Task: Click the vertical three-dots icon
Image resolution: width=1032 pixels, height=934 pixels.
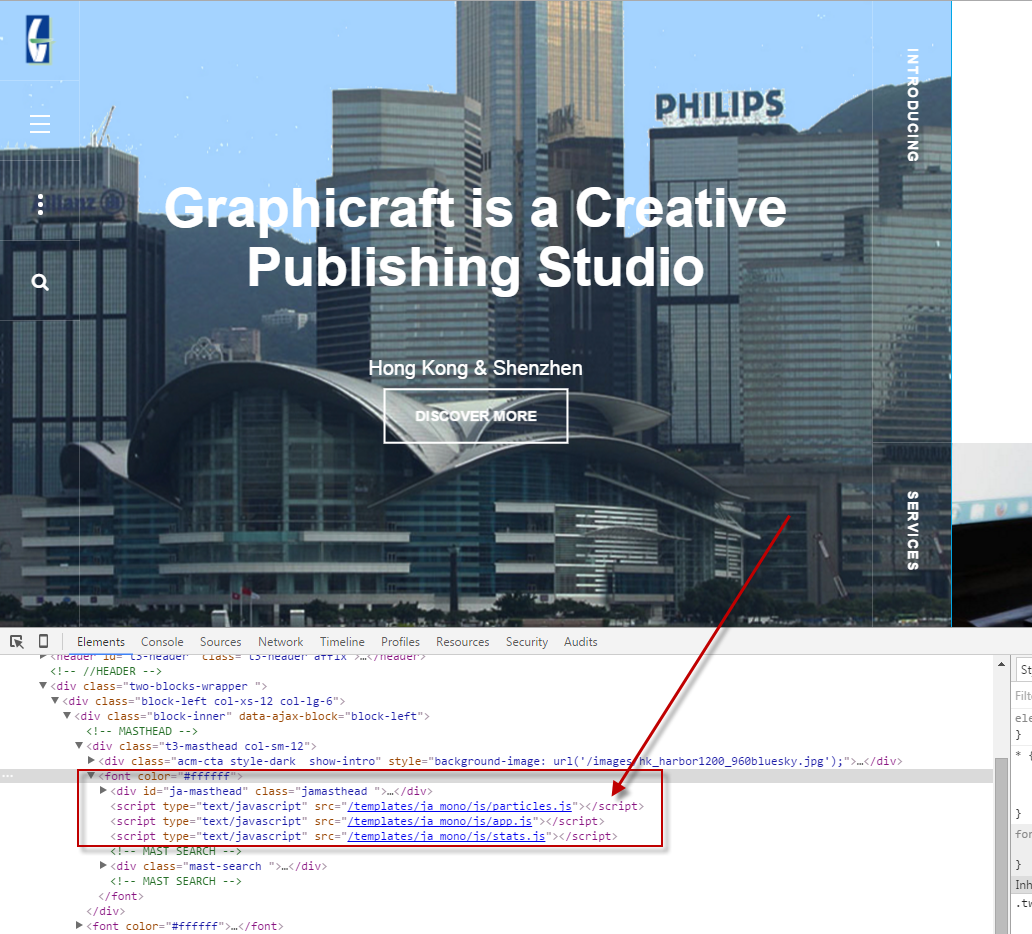Action: coord(40,204)
